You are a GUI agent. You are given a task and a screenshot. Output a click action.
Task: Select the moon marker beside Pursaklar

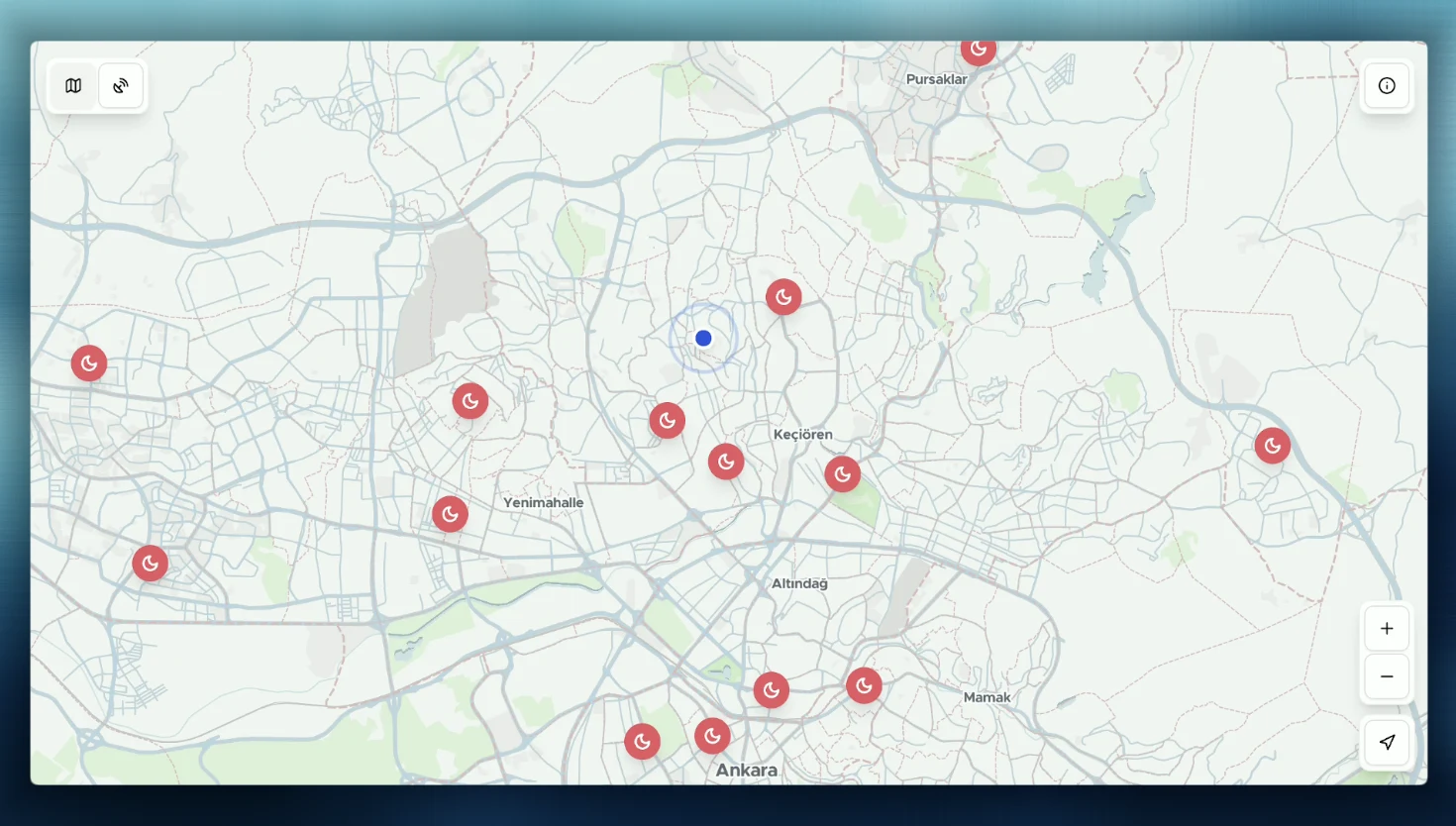pos(978,49)
